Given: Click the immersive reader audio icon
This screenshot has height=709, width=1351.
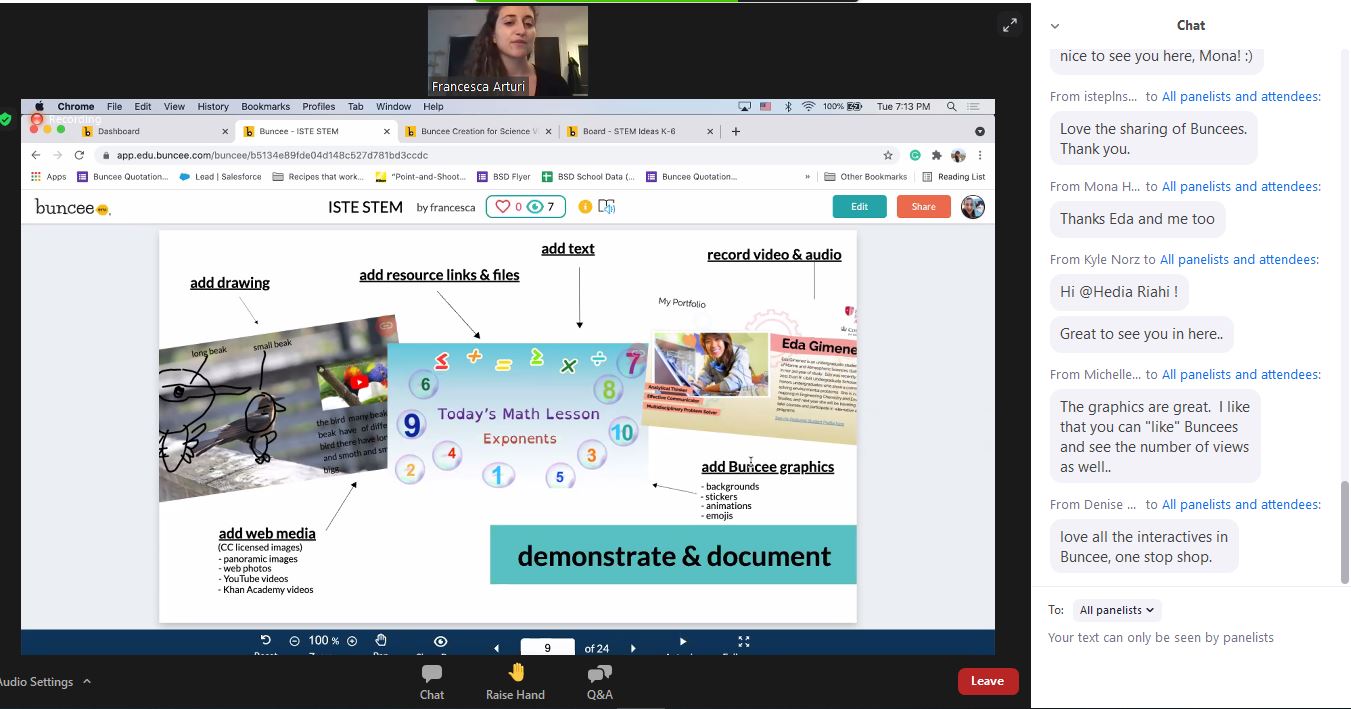Looking at the screenshot, I should pos(607,207).
